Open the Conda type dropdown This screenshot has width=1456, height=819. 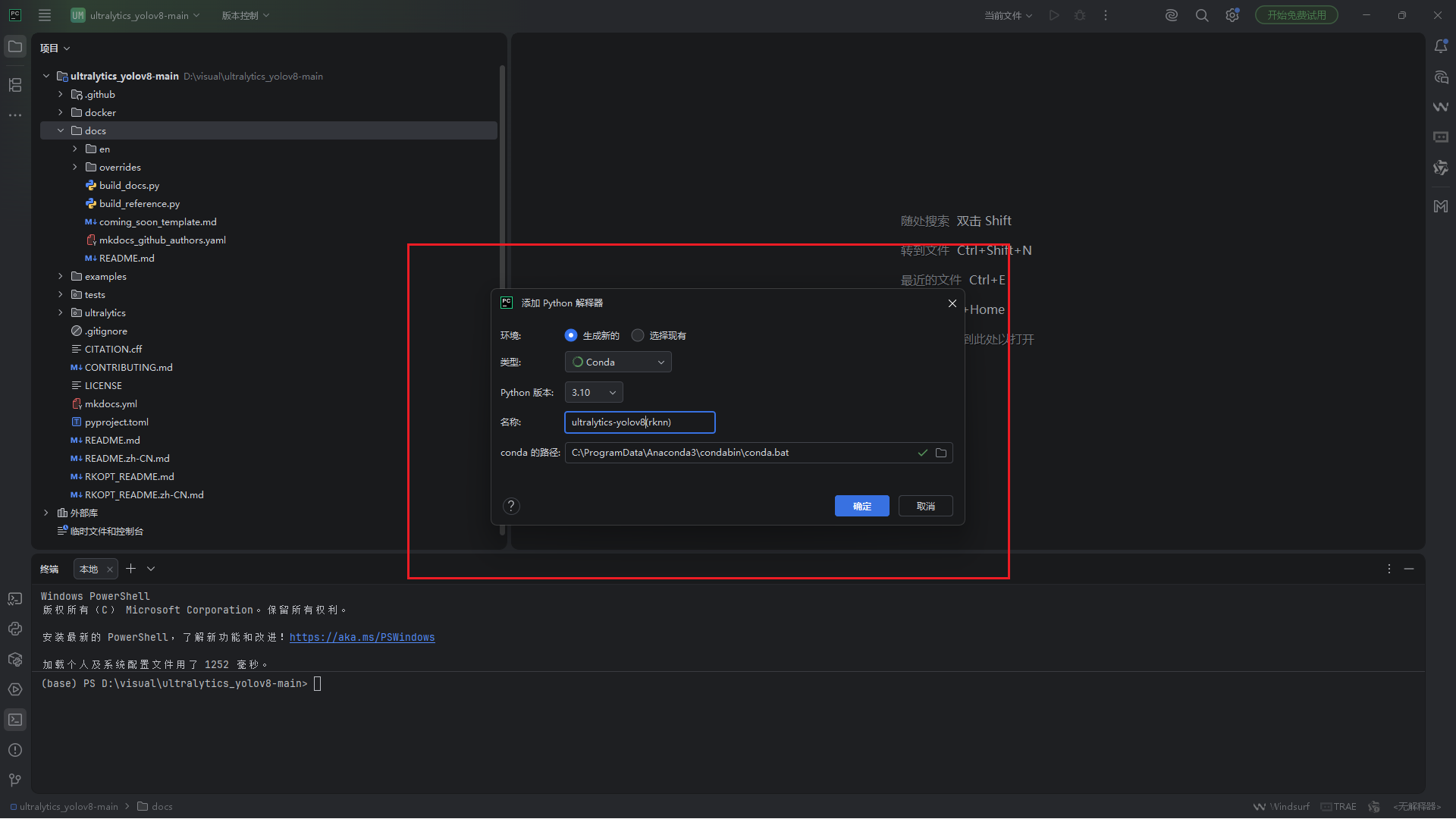pos(618,362)
